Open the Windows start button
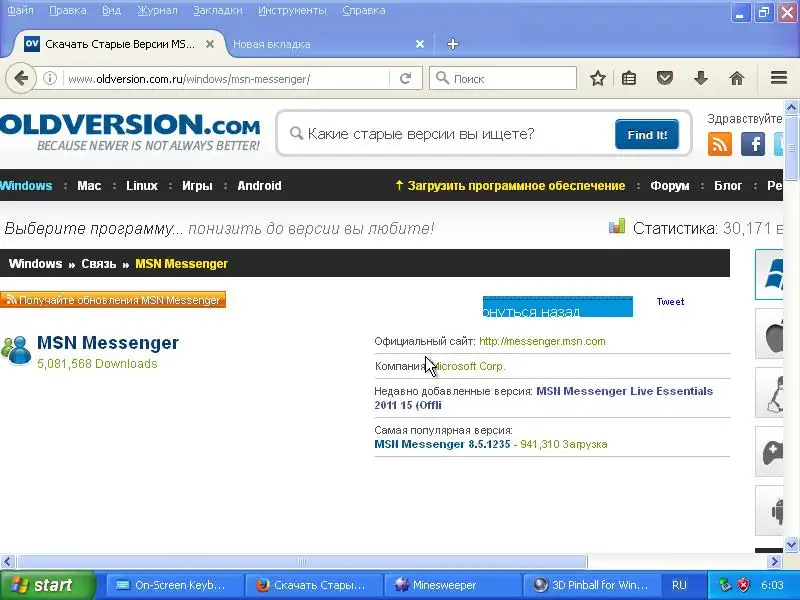 (x=47, y=585)
